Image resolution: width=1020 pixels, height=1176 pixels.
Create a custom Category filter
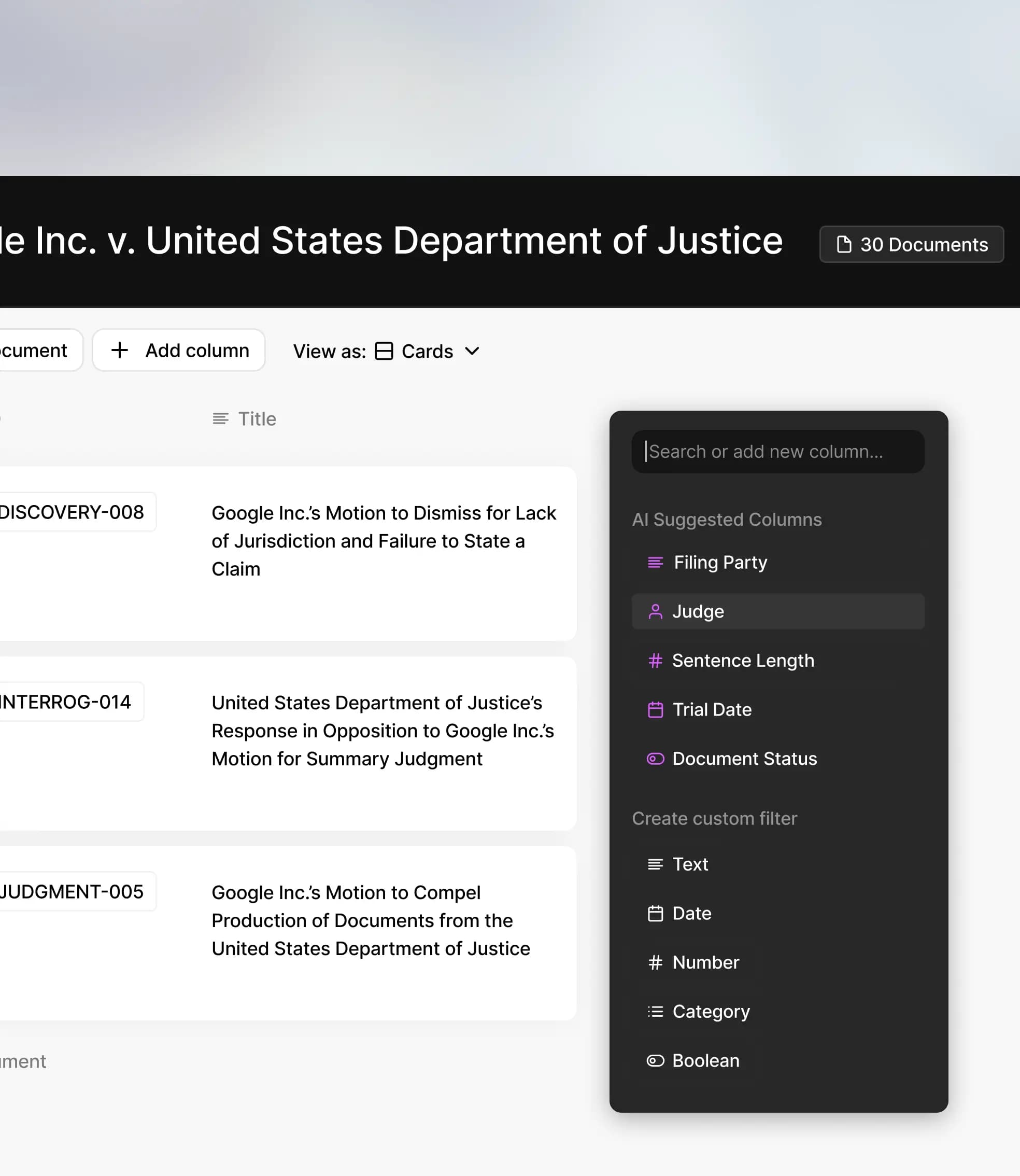point(778,1012)
